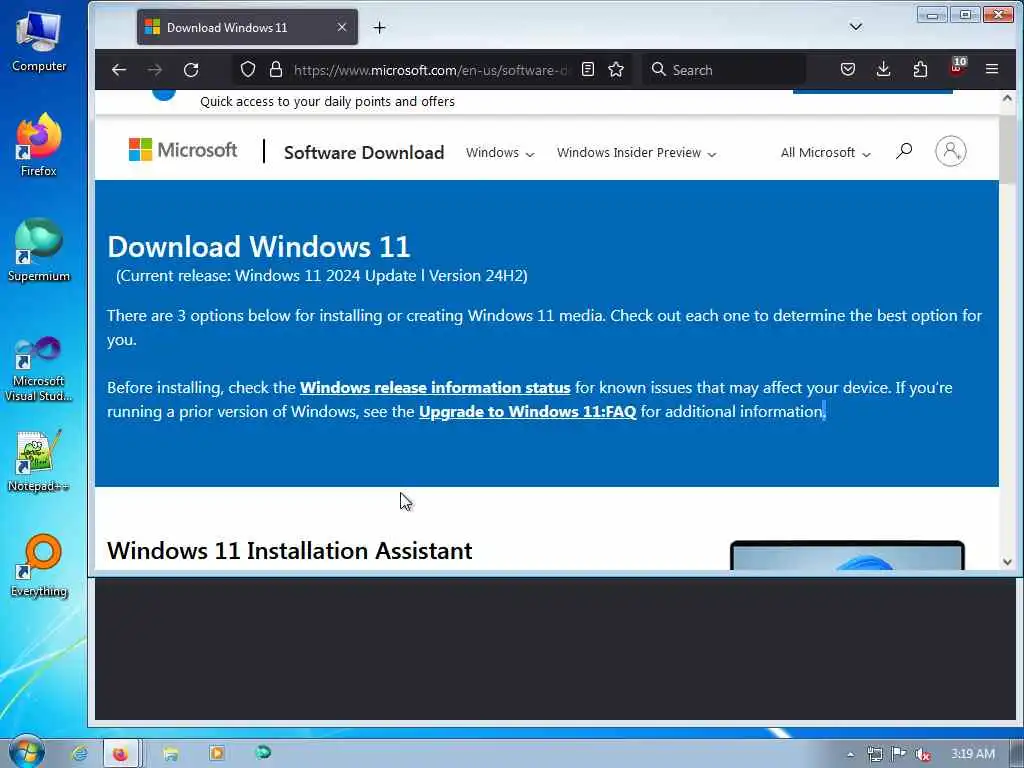Select the Microsoft Visual Studio desktop shortcut
The width and height of the screenshot is (1024, 768).
(x=39, y=369)
